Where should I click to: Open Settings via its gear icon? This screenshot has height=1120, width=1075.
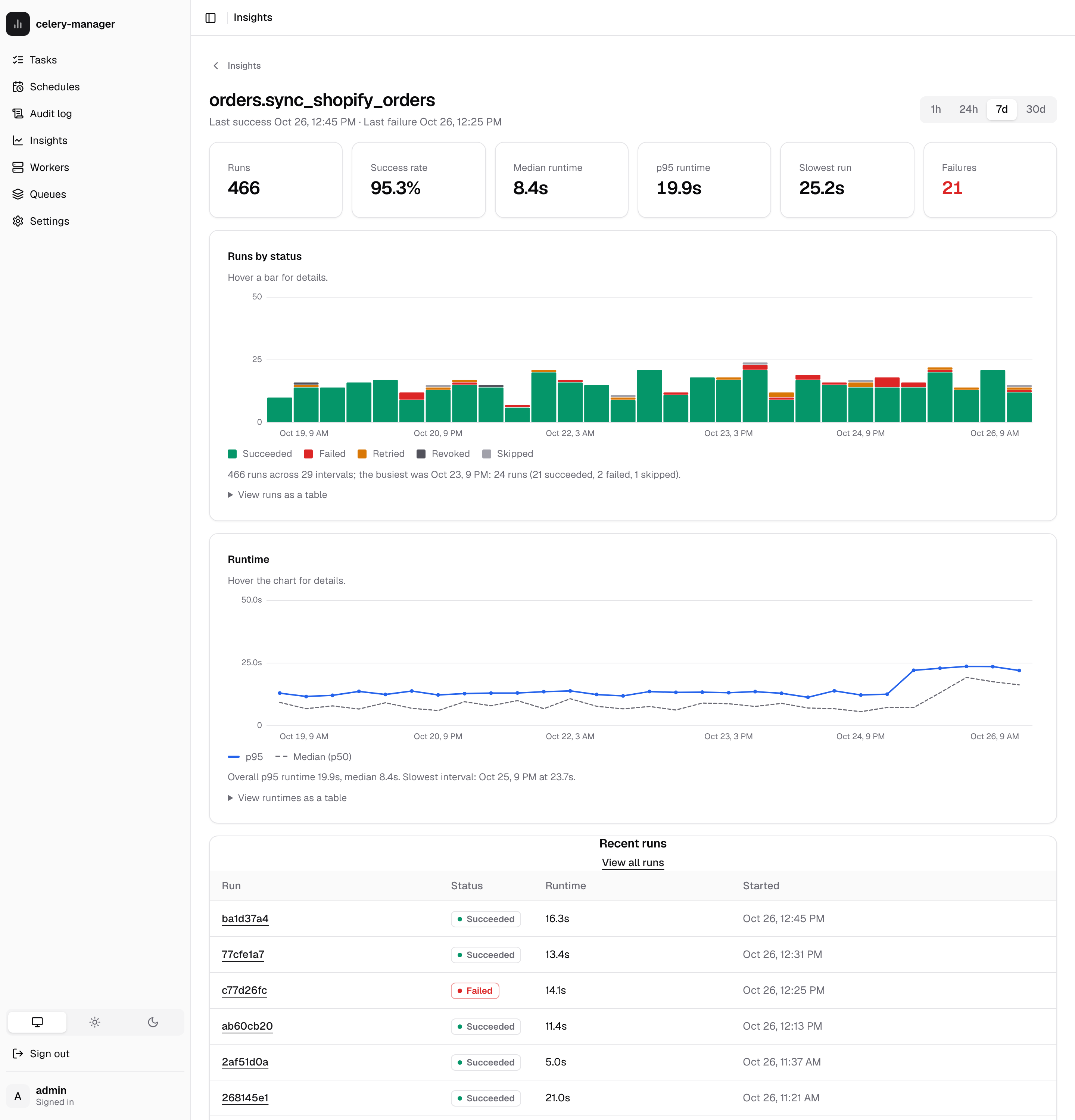pyautogui.click(x=18, y=221)
